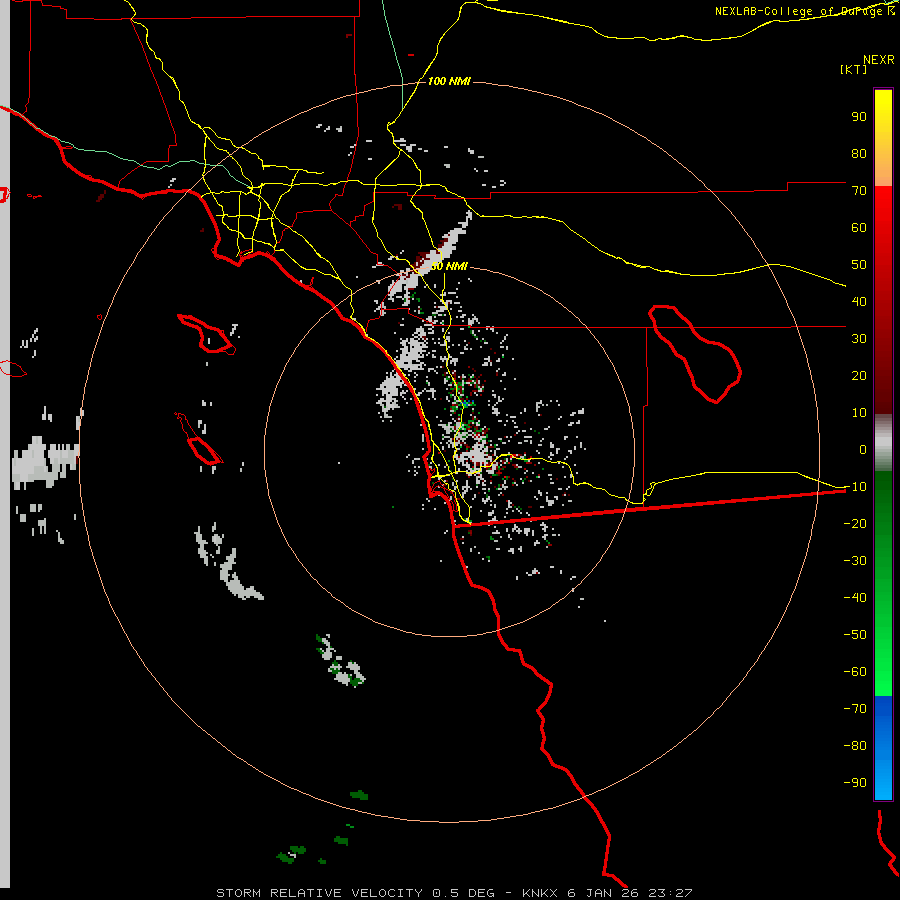Click the -50 value on velocity scale
This screenshot has height=900, width=900.
point(855,634)
